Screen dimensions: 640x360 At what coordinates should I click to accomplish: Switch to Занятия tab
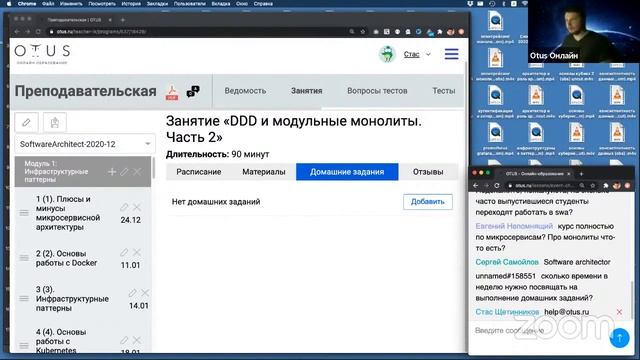tap(307, 91)
